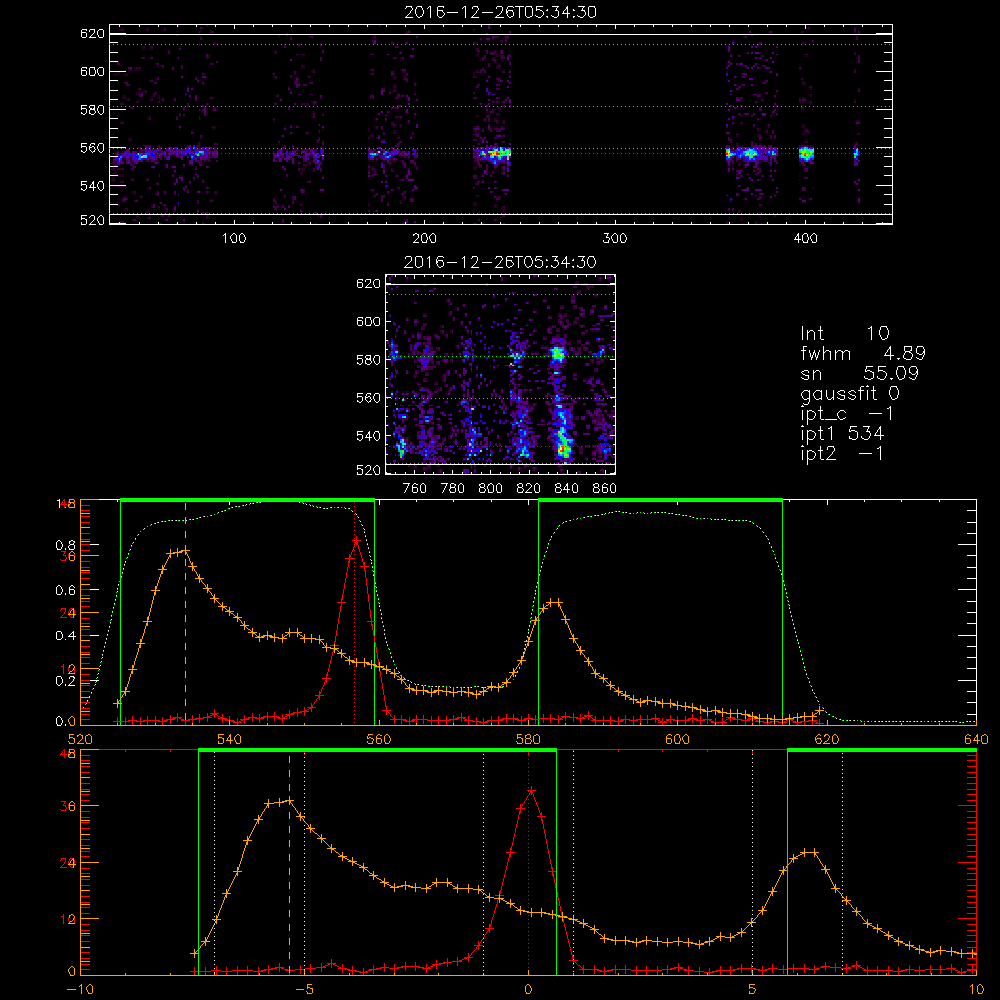Viewport: 1000px width, 1000px height.
Task: Select the 'fwhm 4.89' readout line
Action: pos(863,353)
